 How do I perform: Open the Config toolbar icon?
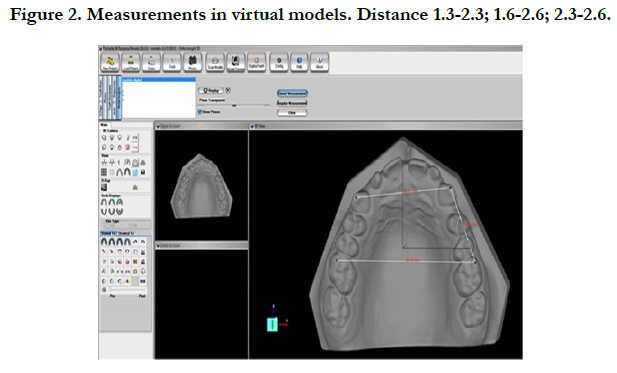[x=279, y=62]
